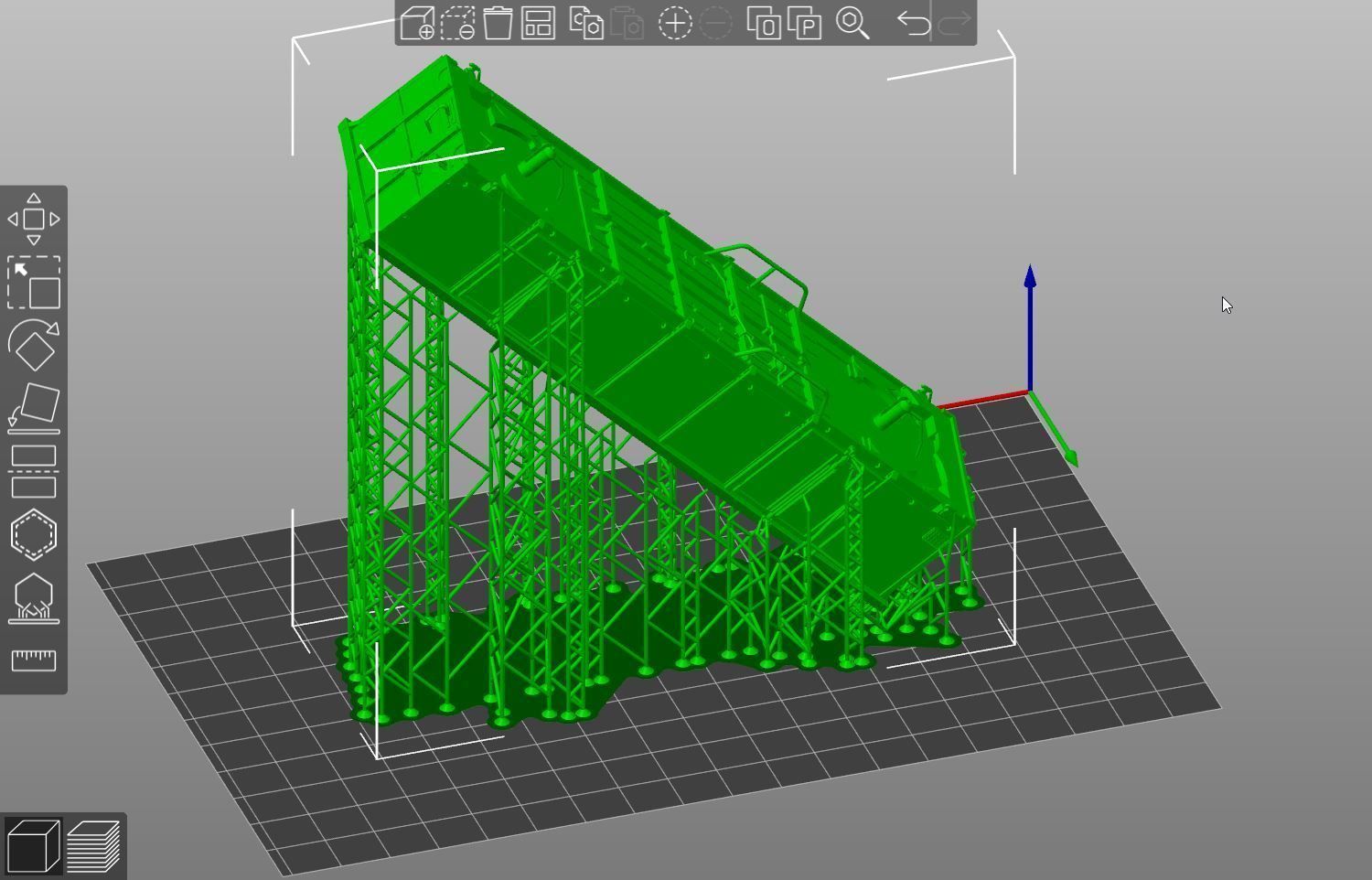
Task: Switch to sliced layers preview
Action: (94, 846)
